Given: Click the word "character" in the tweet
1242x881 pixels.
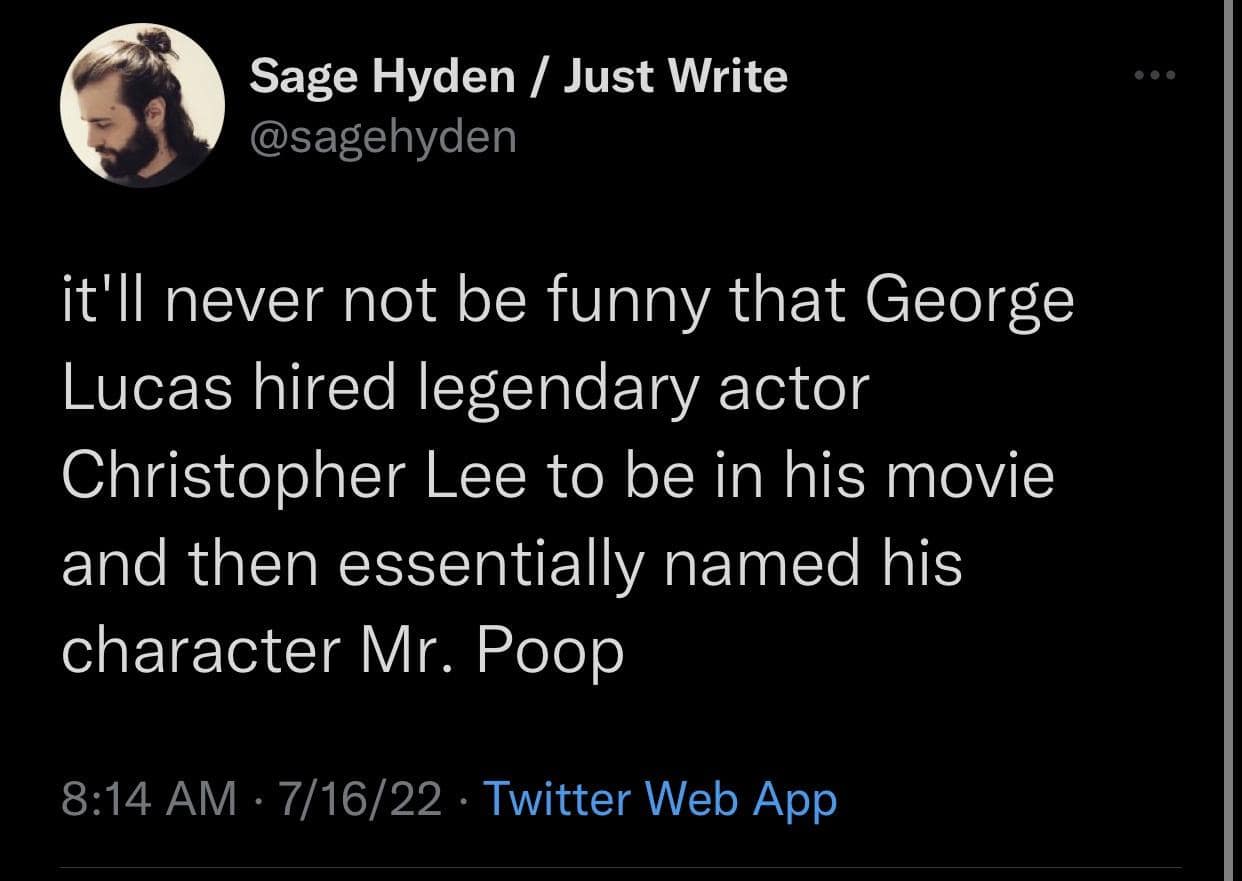Looking at the screenshot, I should [x=201, y=650].
